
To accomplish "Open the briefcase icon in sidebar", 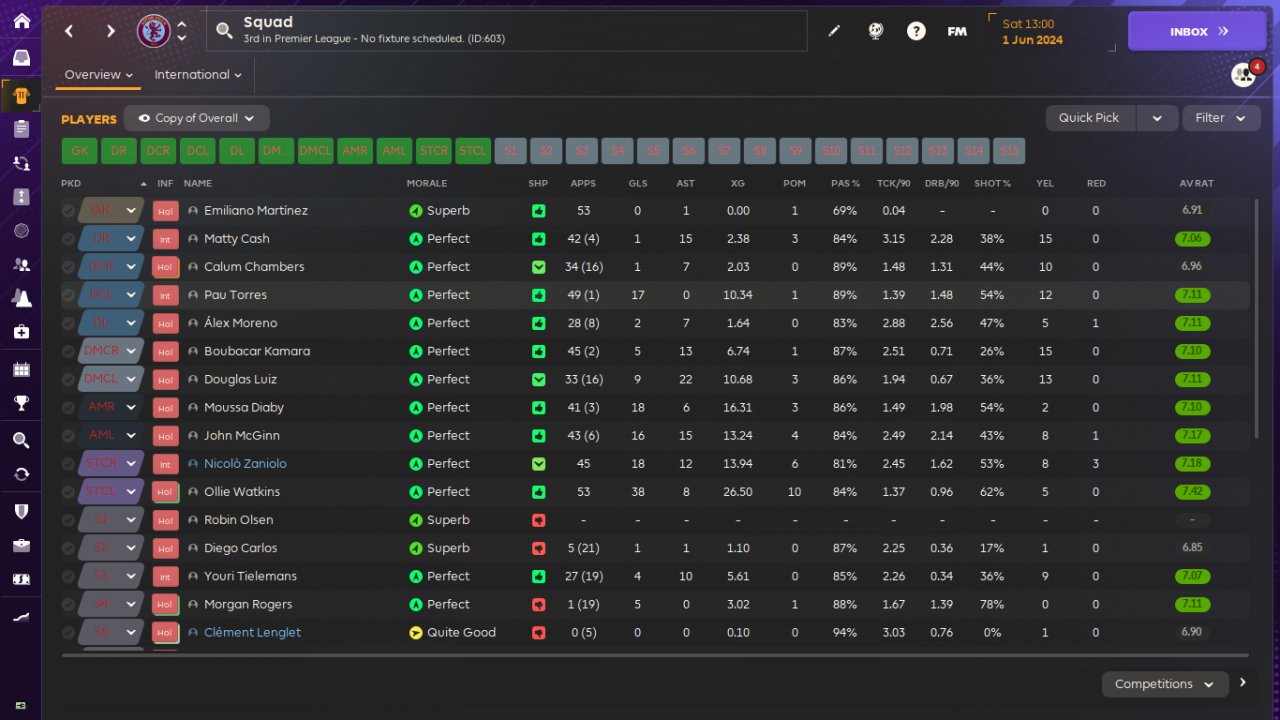I will coord(21,545).
